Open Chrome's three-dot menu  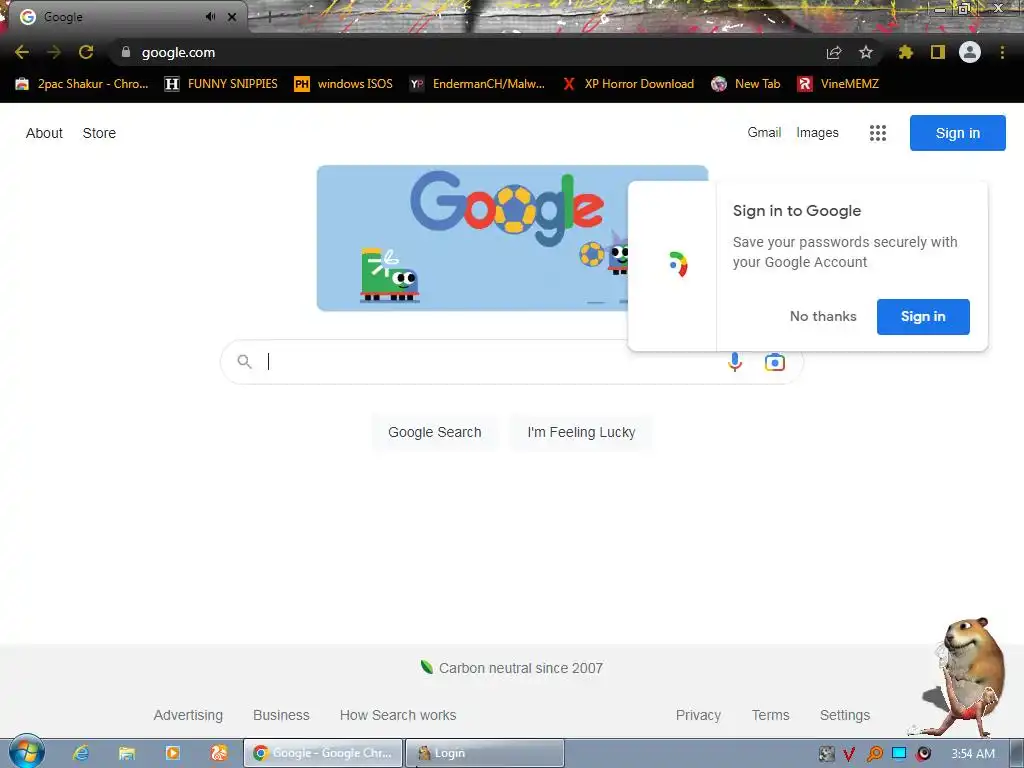pyautogui.click(x=1002, y=52)
